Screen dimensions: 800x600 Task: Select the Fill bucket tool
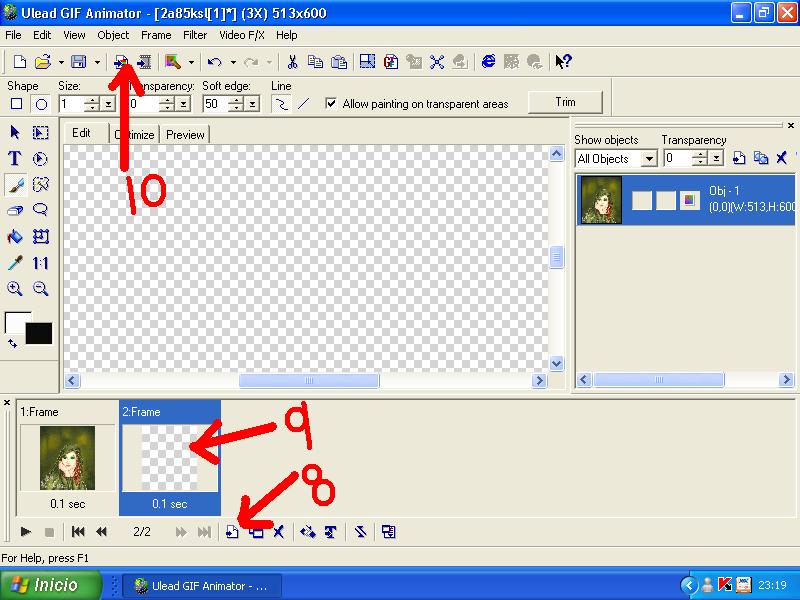click(x=15, y=236)
